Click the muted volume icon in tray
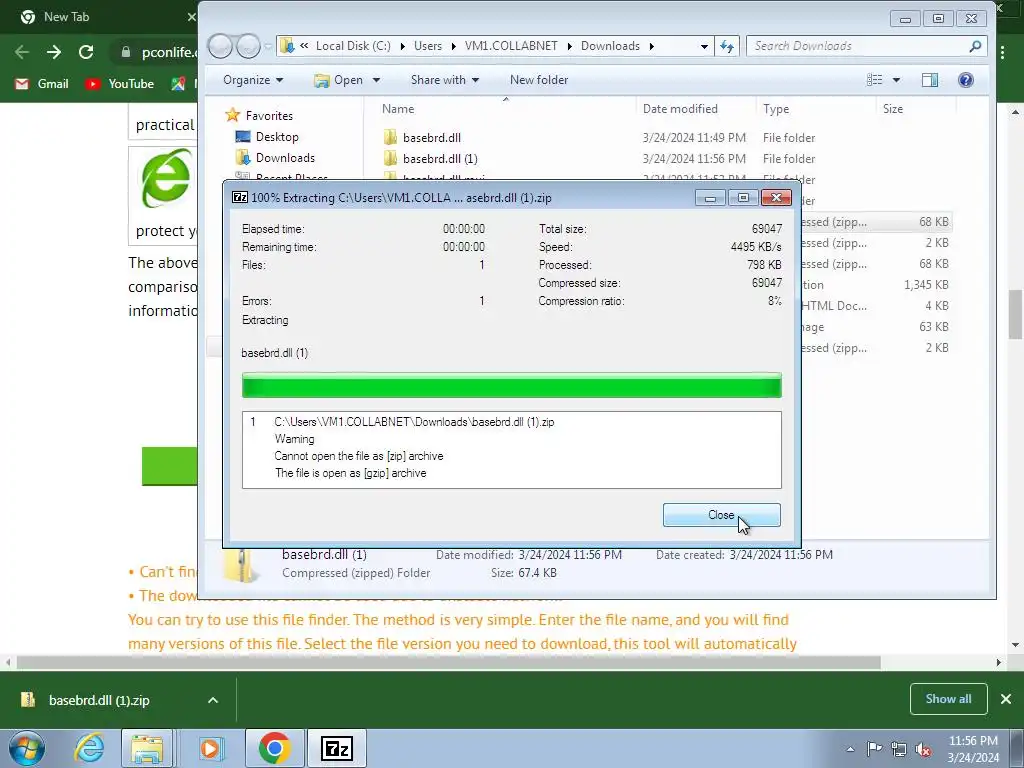This screenshot has height=768, width=1024. click(923, 749)
